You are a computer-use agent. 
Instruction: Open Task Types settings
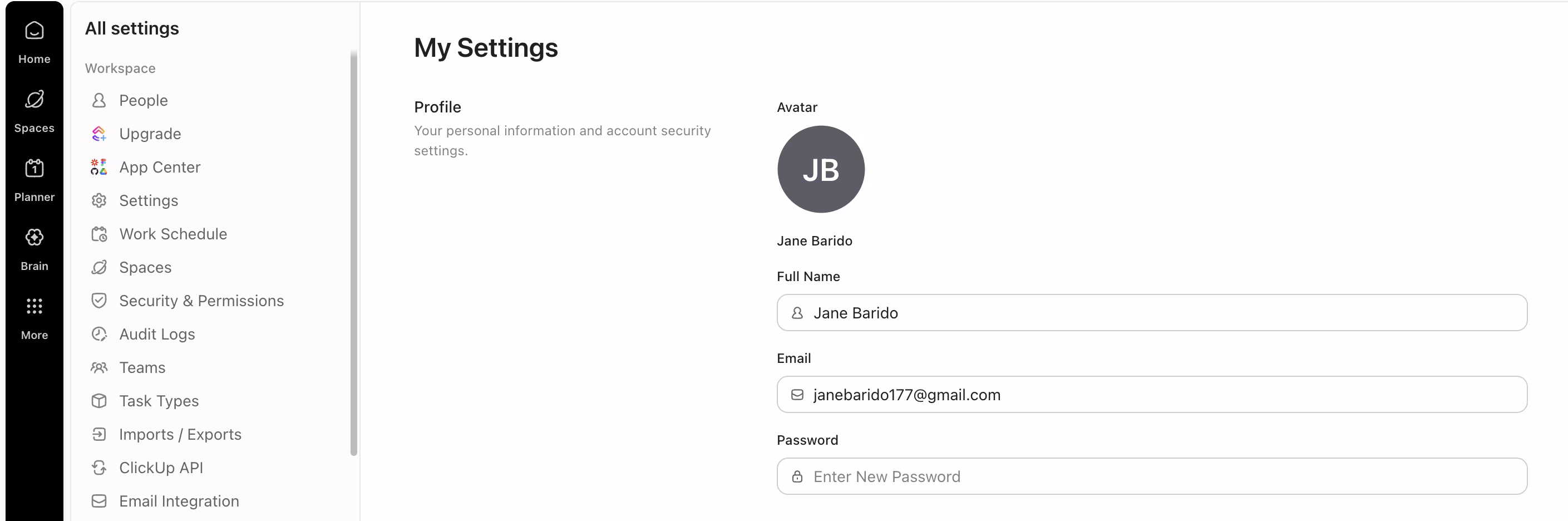(159, 401)
